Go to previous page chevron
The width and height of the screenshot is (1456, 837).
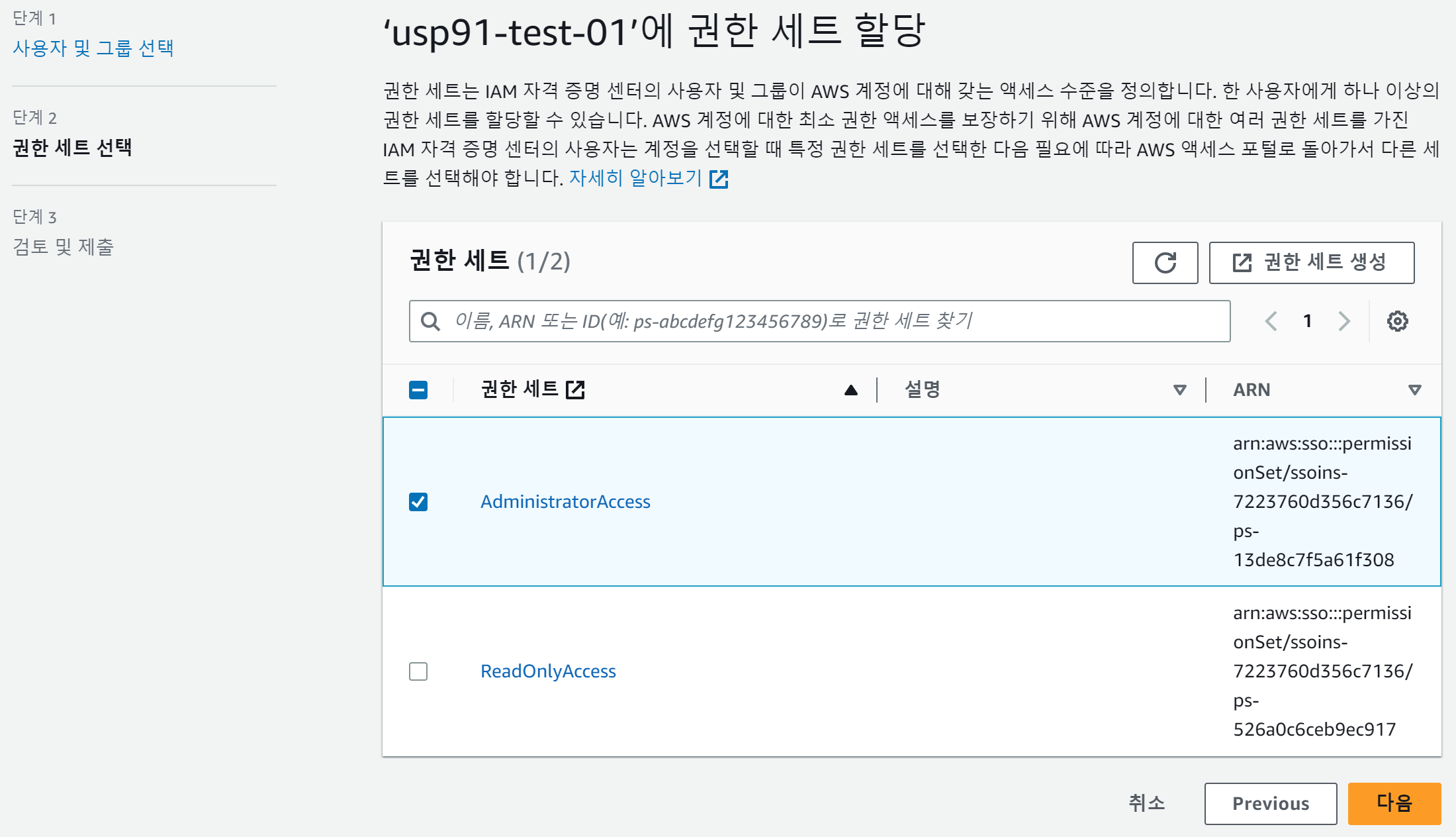(x=1271, y=321)
